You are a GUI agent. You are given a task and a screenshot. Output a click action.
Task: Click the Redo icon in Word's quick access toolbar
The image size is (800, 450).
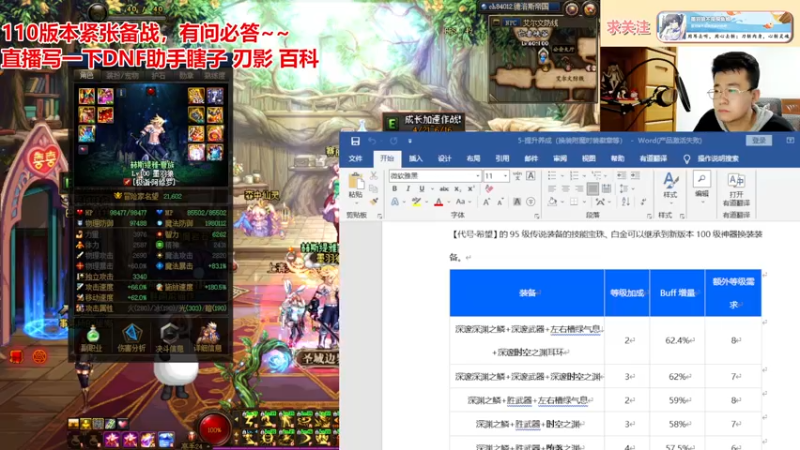pyautogui.click(x=393, y=141)
